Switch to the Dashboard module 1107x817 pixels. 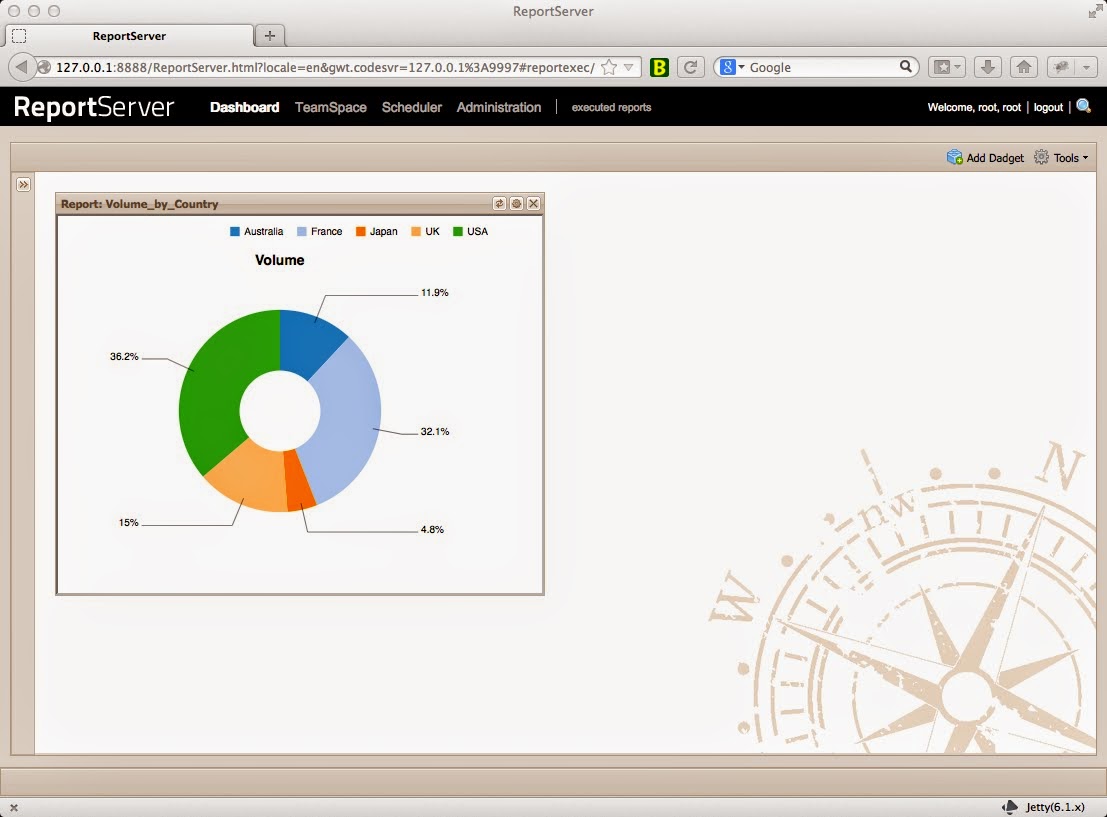point(244,107)
